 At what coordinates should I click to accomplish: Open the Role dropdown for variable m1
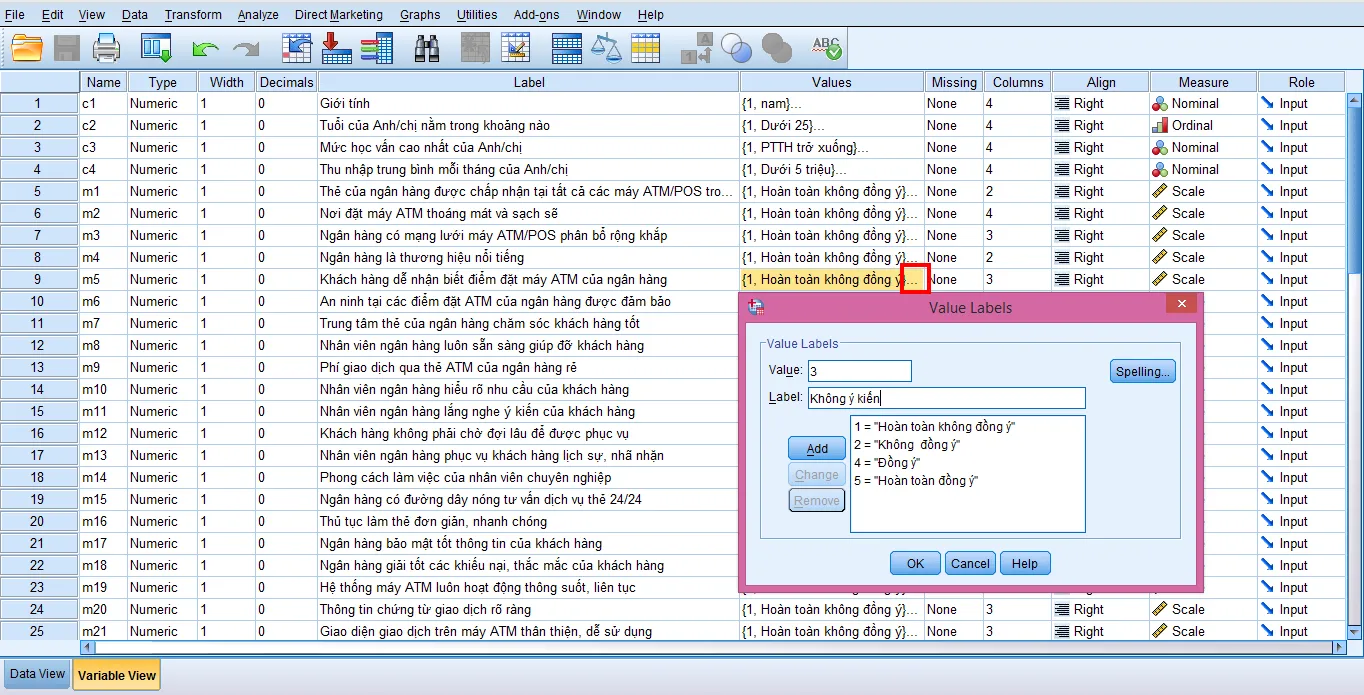pyautogui.click(x=1301, y=191)
